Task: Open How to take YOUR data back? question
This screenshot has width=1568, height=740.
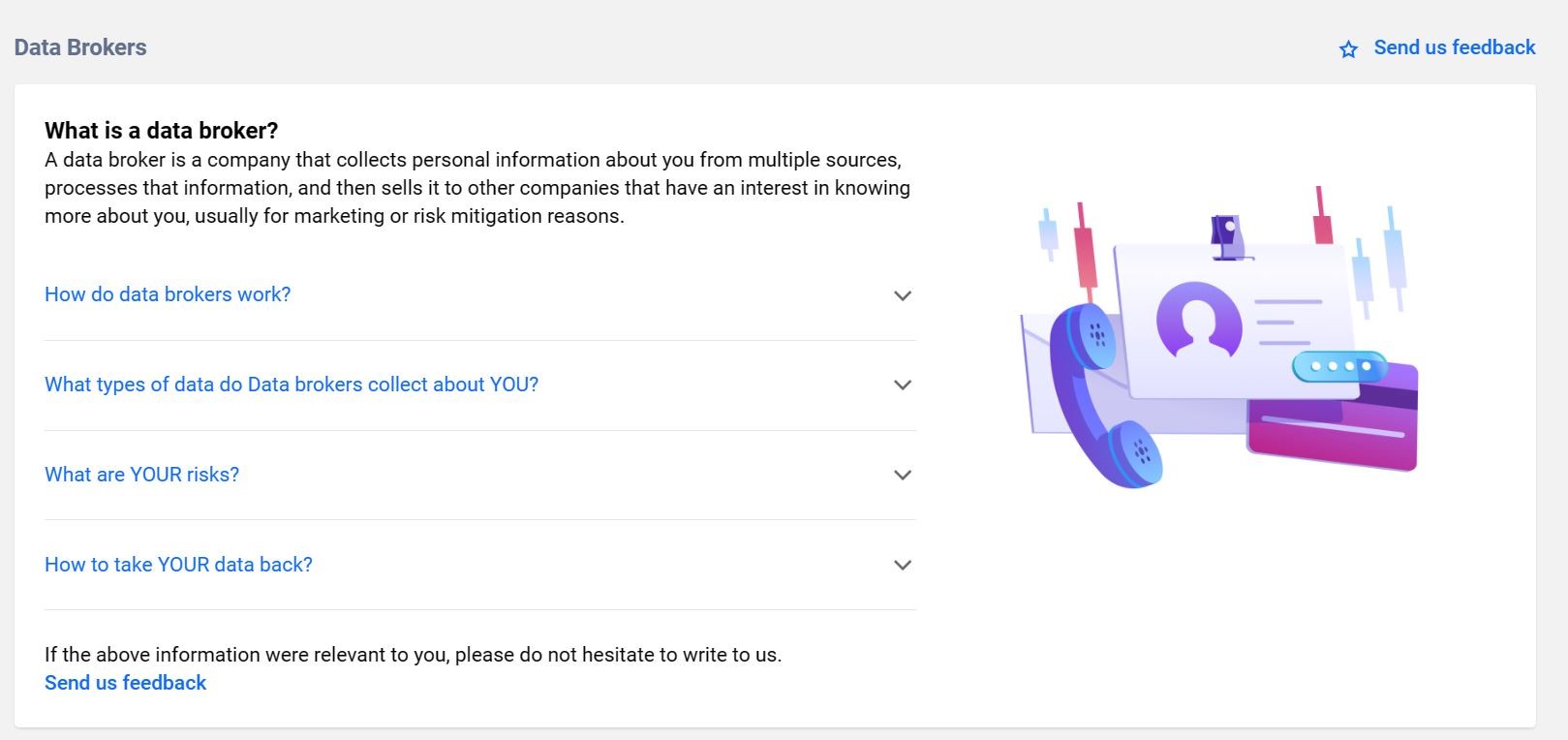Action: (178, 565)
